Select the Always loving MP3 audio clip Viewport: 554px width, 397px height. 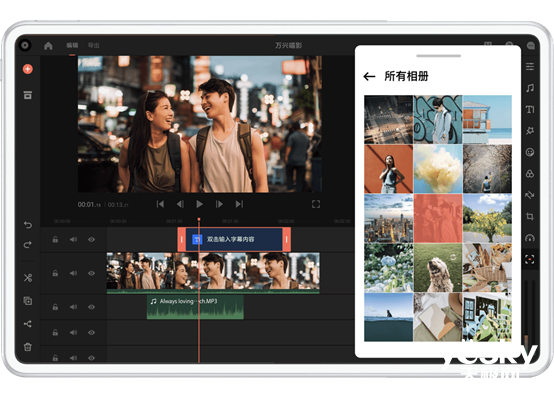coord(195,307)
